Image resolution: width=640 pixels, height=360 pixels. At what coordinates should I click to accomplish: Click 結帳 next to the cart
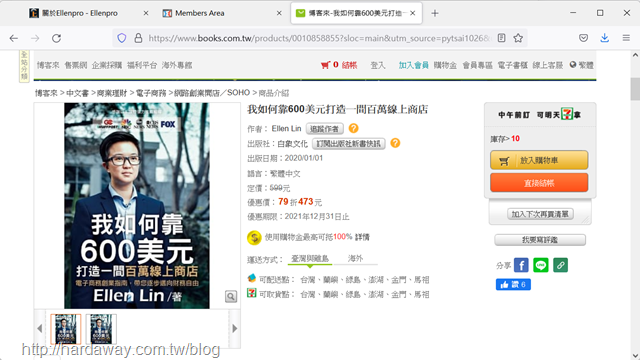pyautogui.click(x=349, y=65)
